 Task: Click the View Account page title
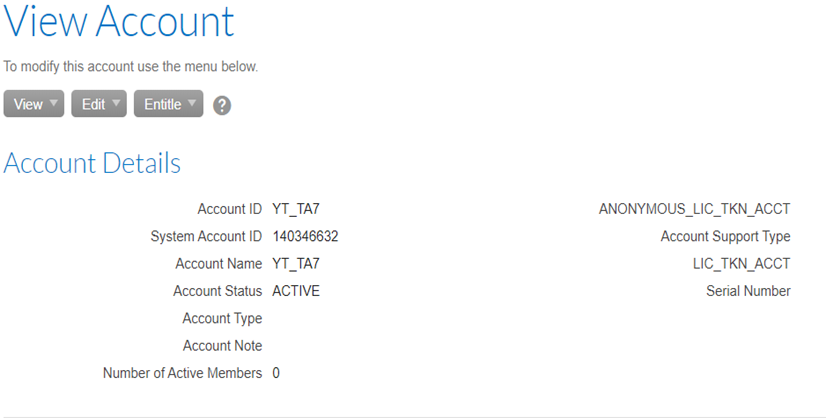119,21
